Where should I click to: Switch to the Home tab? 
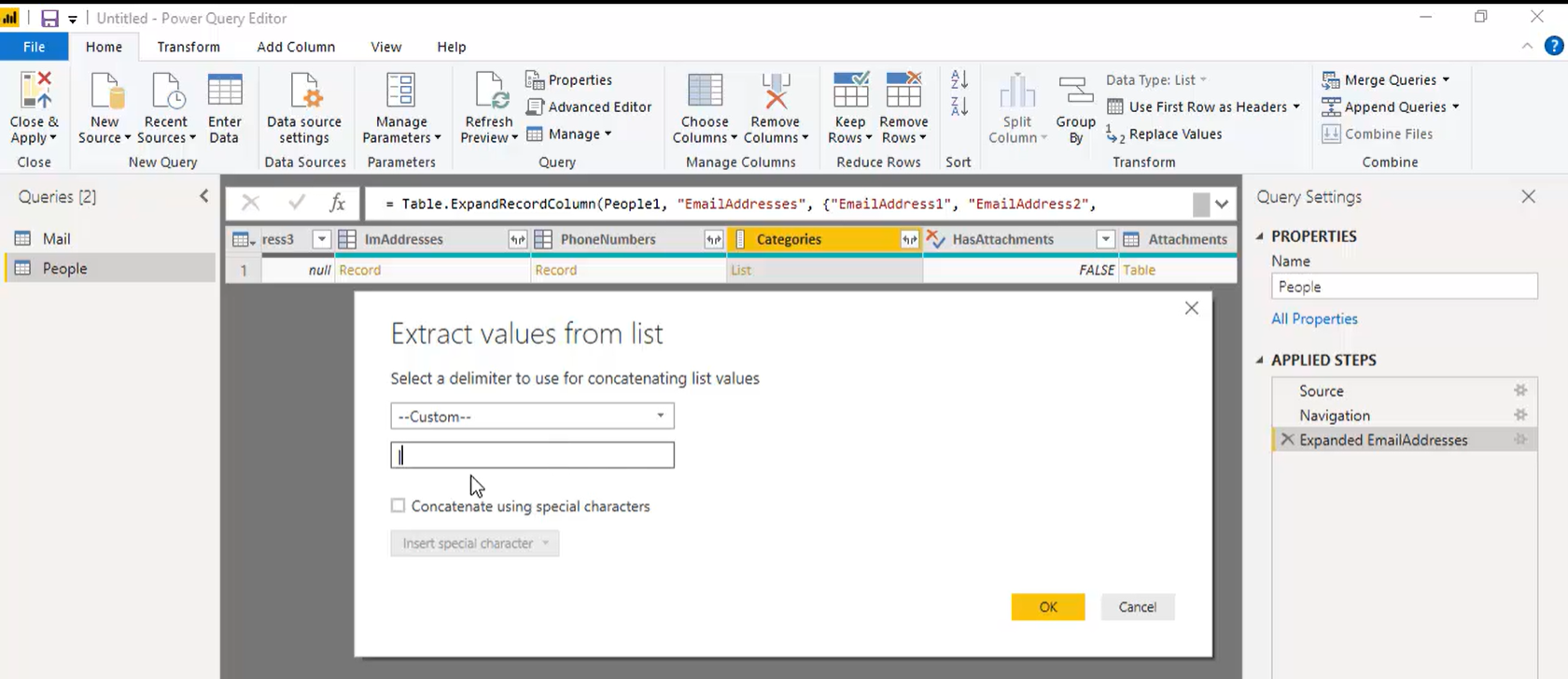(104, 47)
